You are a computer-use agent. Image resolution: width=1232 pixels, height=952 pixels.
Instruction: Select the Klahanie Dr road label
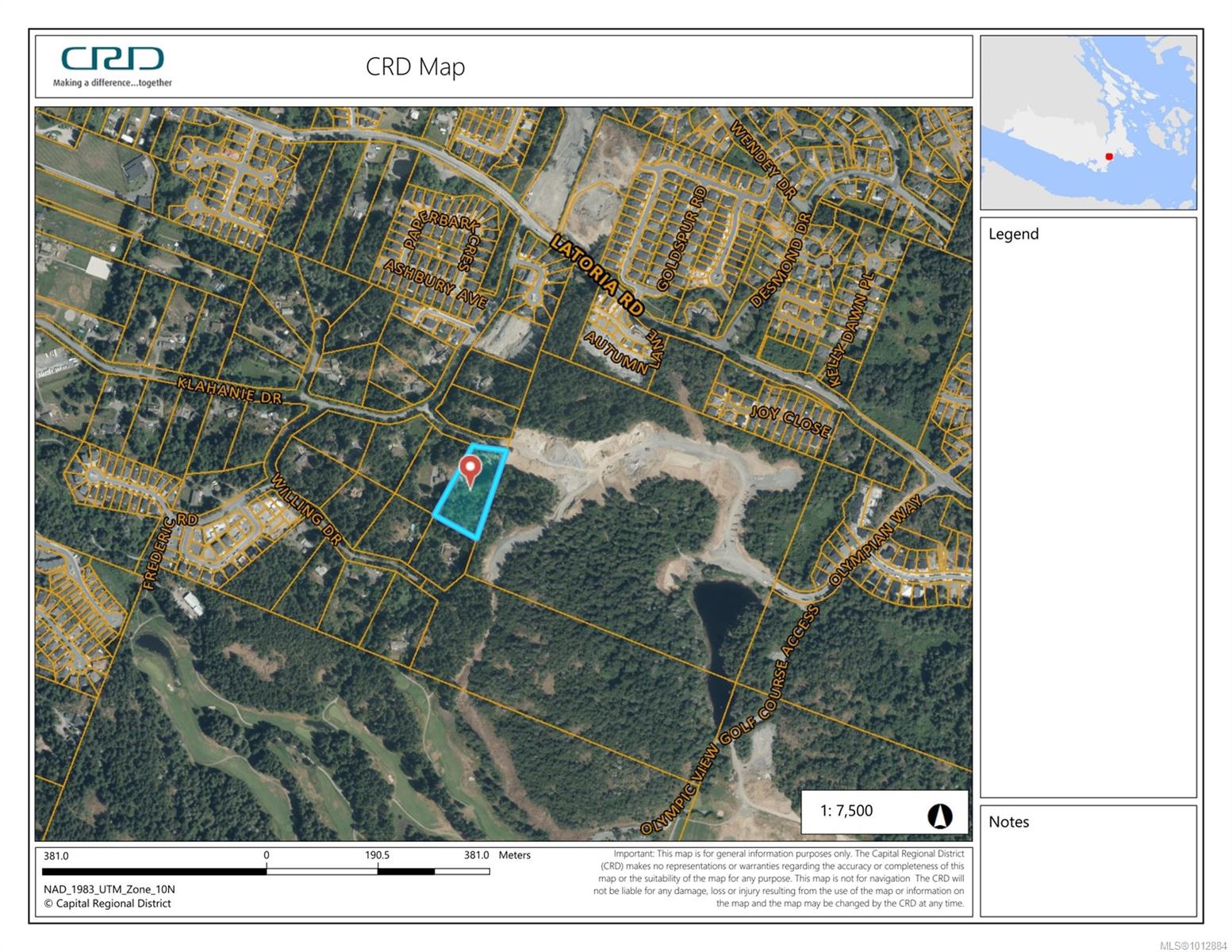[229, 390]
